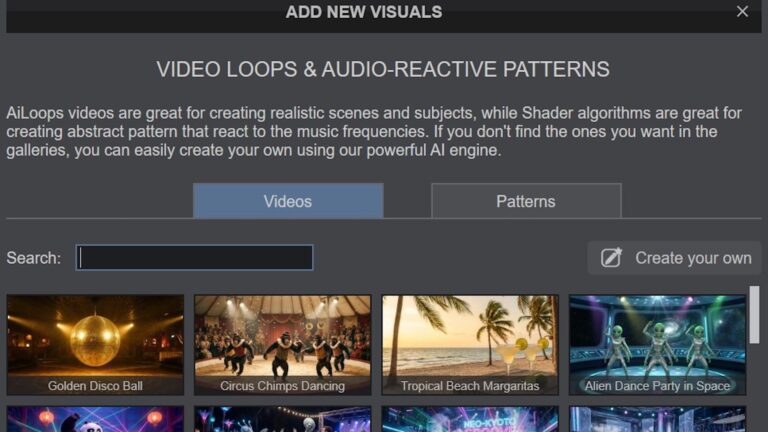The width and height of the screenshot is (768, 432).
Task: Click the video gallery scrollbar
Action: click(x=754, y=314)
